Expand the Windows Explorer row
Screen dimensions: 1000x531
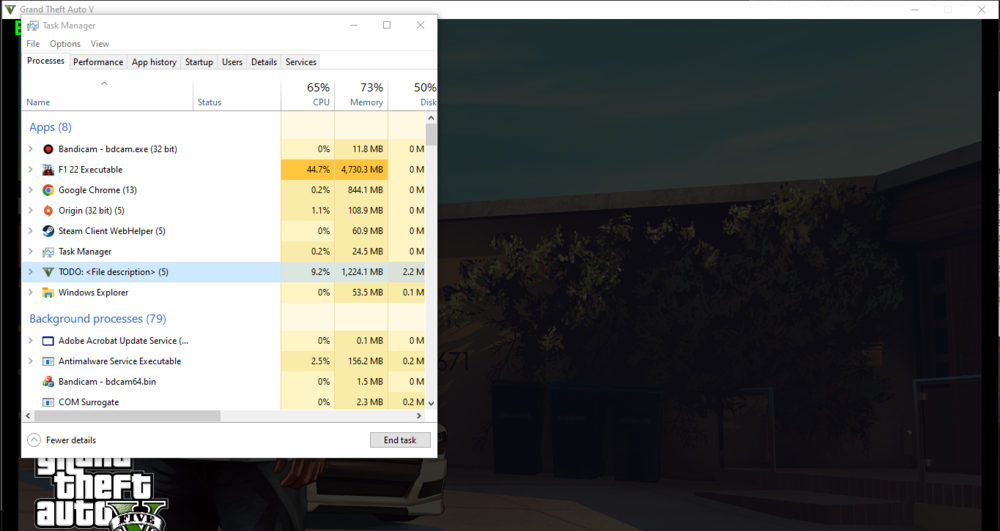pyautogui.click(x=30, y=293)
